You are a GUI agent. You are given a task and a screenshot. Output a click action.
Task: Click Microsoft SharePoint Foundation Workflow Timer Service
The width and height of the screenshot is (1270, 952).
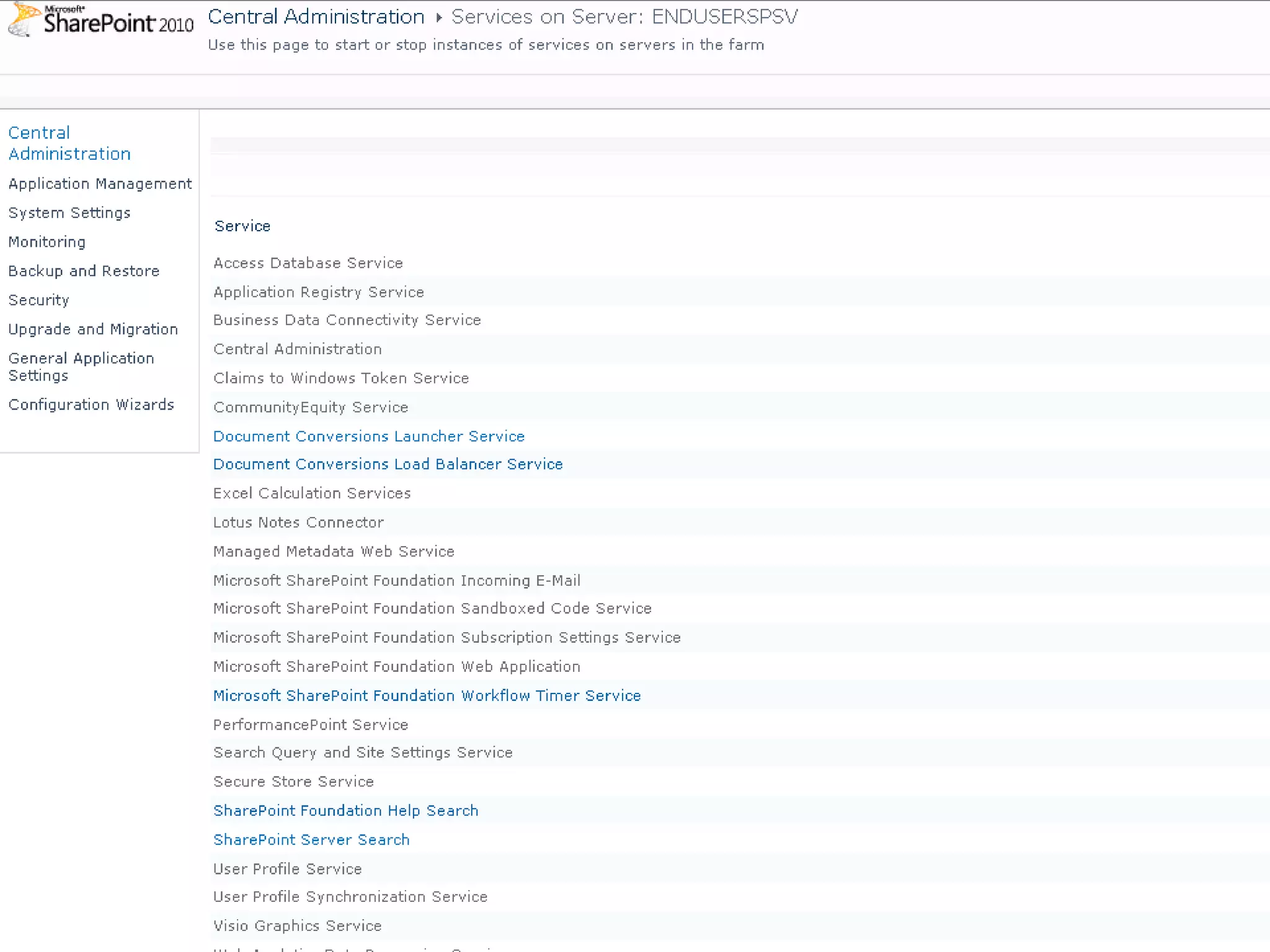tap(427, 696)
